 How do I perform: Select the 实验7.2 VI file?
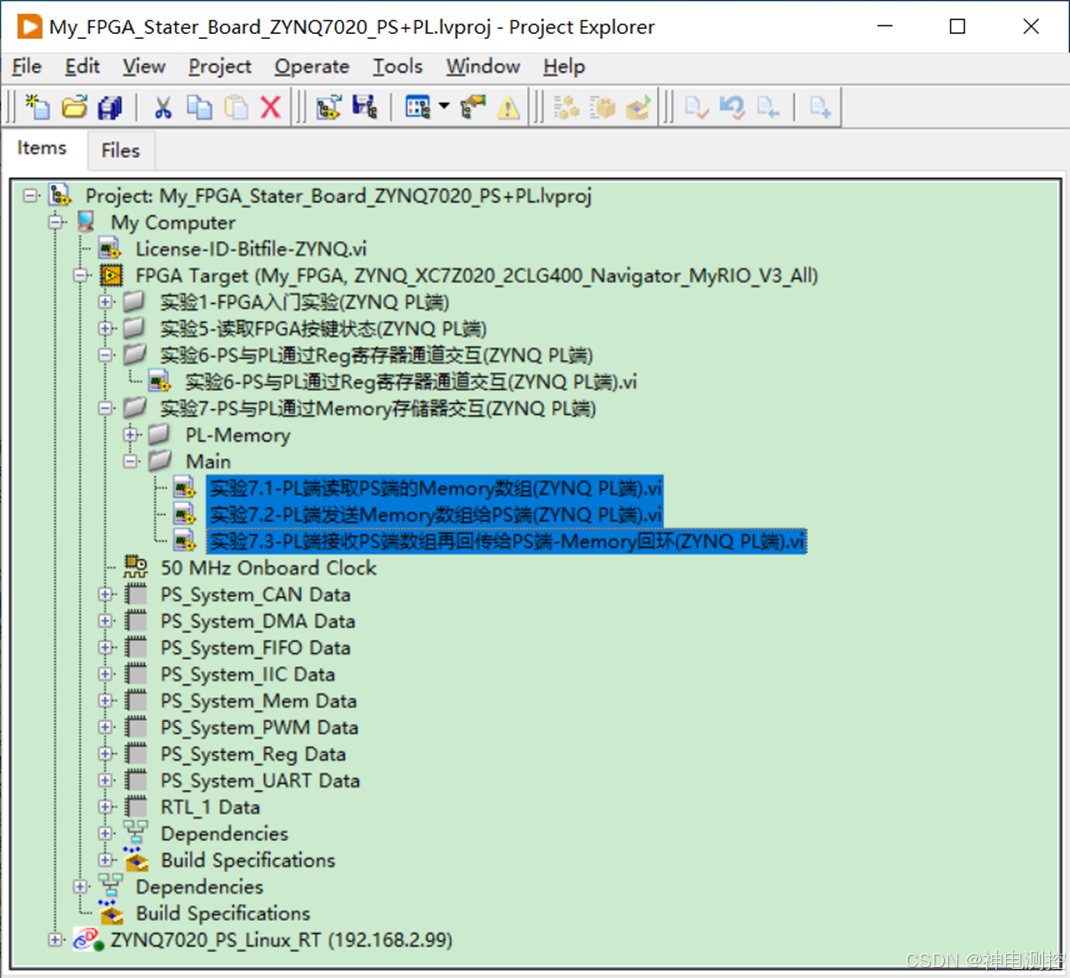coord(435,515)
